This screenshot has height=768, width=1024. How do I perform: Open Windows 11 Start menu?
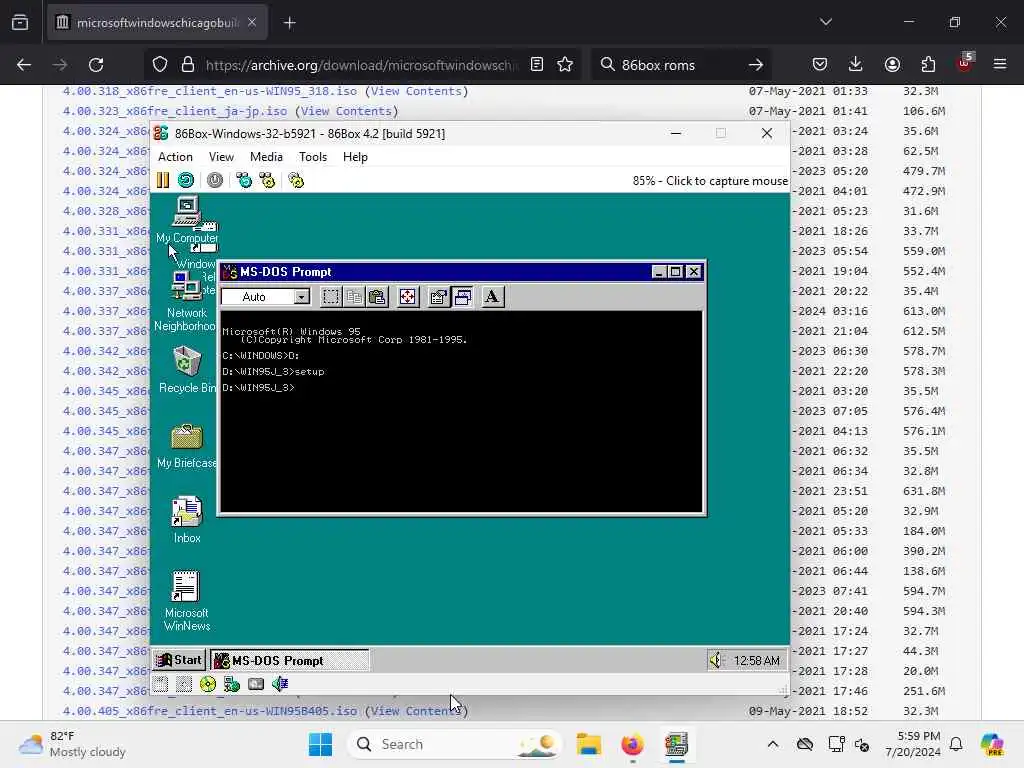tap(320, 744)
